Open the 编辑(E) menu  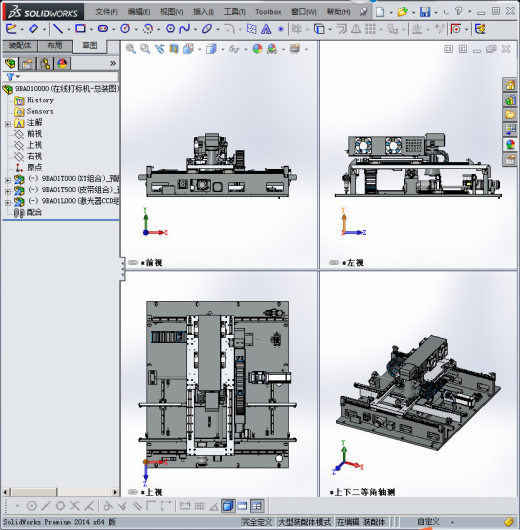(139, 12)
